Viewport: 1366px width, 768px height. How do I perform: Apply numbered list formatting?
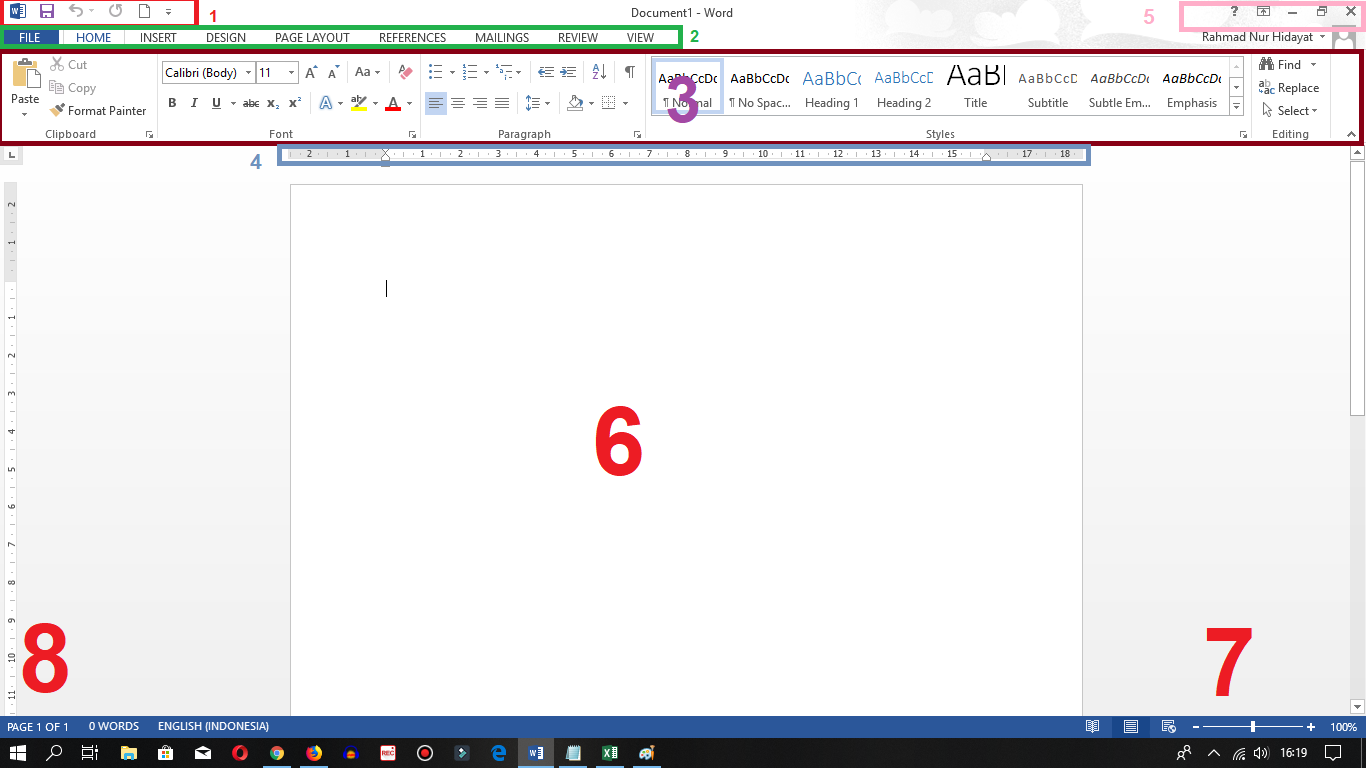pyautogui.click(x=470, y=72)
